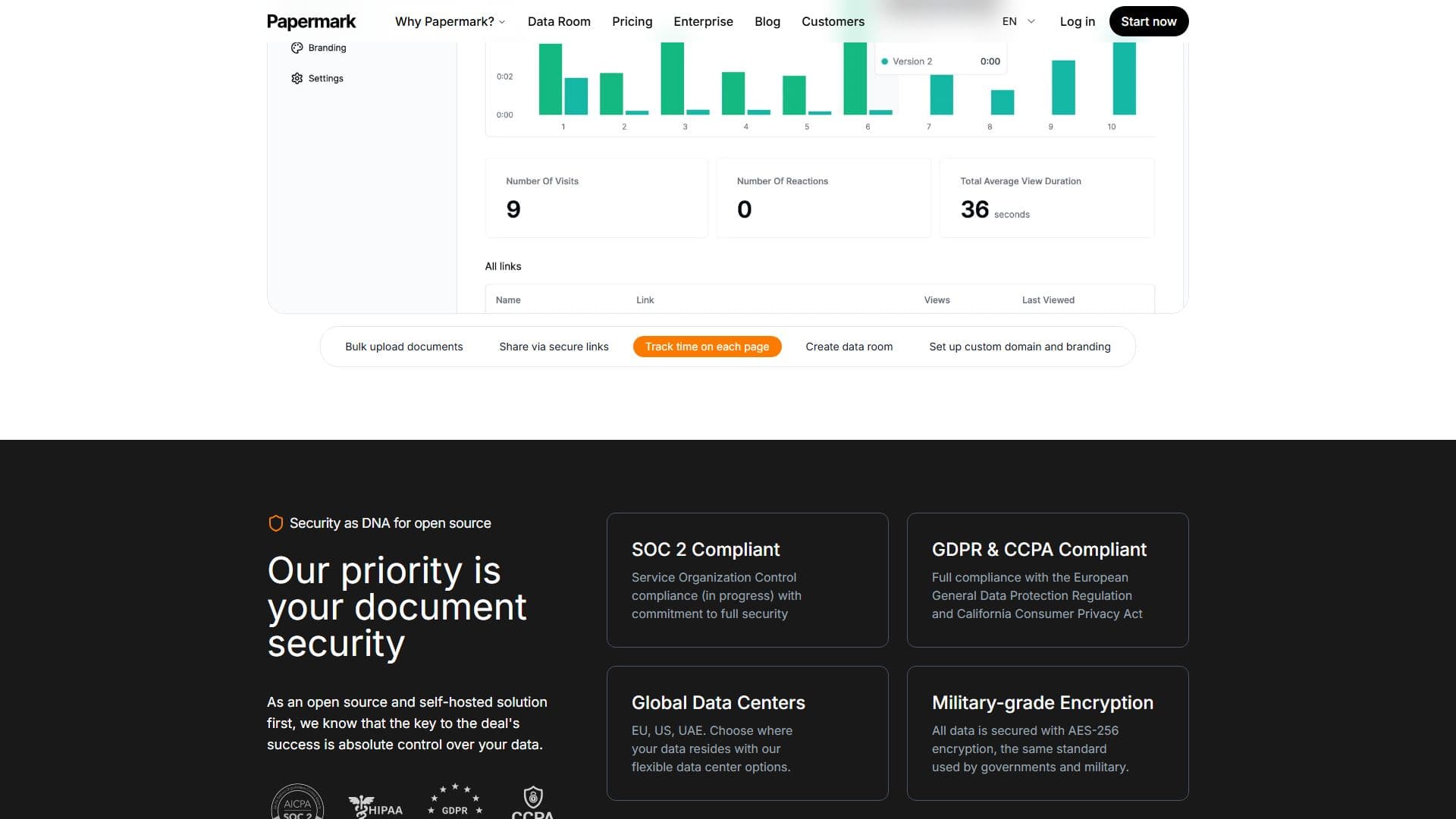Select the Bulk upload documents tab
1456x819 pixels.
pyautogui.click(x=404, y=347)
